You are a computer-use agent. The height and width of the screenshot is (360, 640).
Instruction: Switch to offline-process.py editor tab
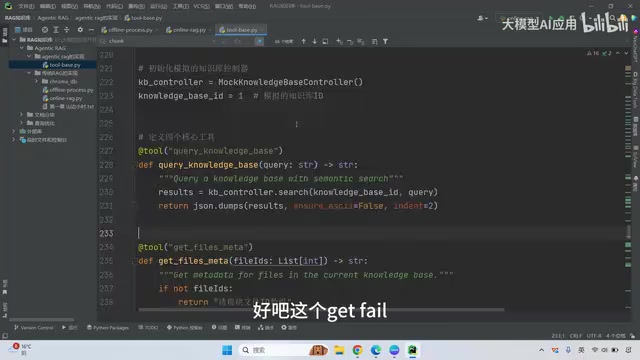tap(130, 30)
